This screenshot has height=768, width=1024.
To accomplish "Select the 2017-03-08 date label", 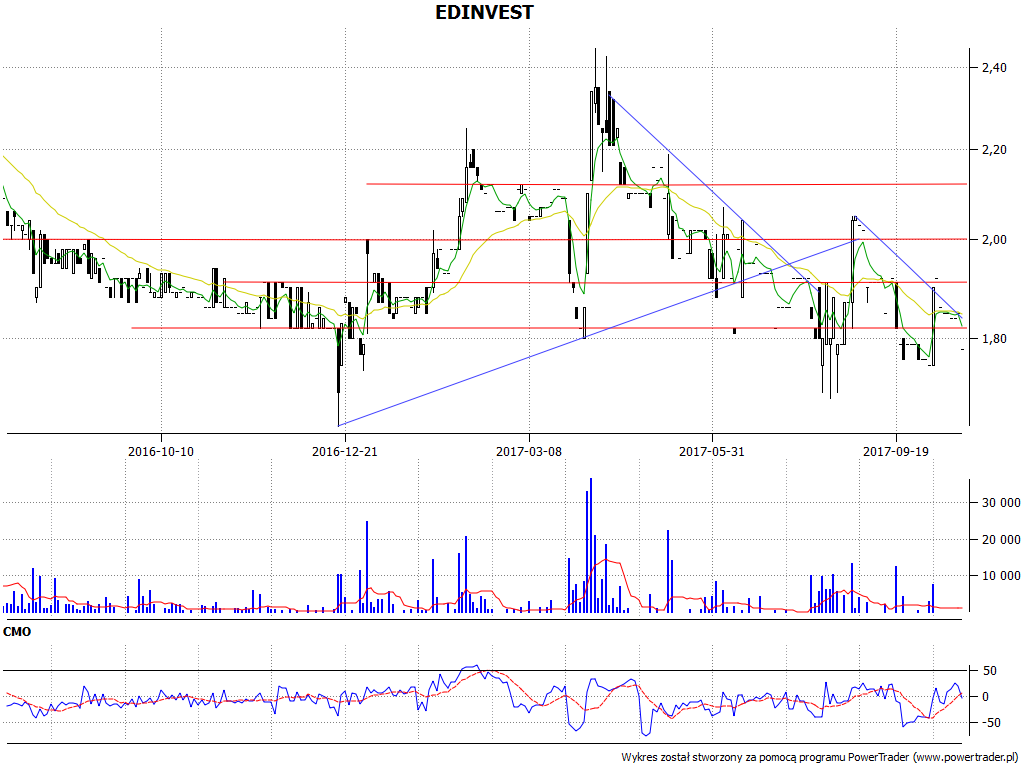I will (529, 451).
